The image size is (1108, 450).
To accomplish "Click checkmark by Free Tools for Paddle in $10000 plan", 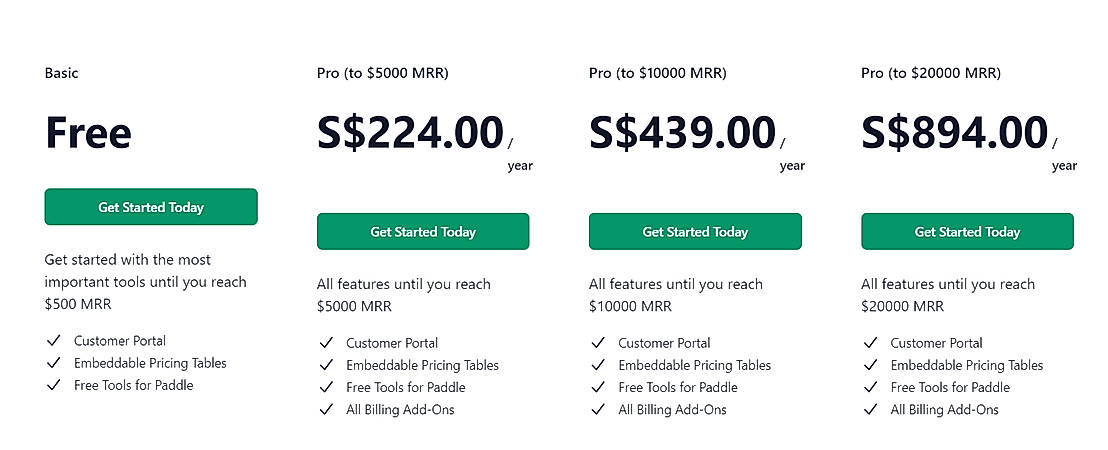I will pyautogui.click(x=597, y=387).
